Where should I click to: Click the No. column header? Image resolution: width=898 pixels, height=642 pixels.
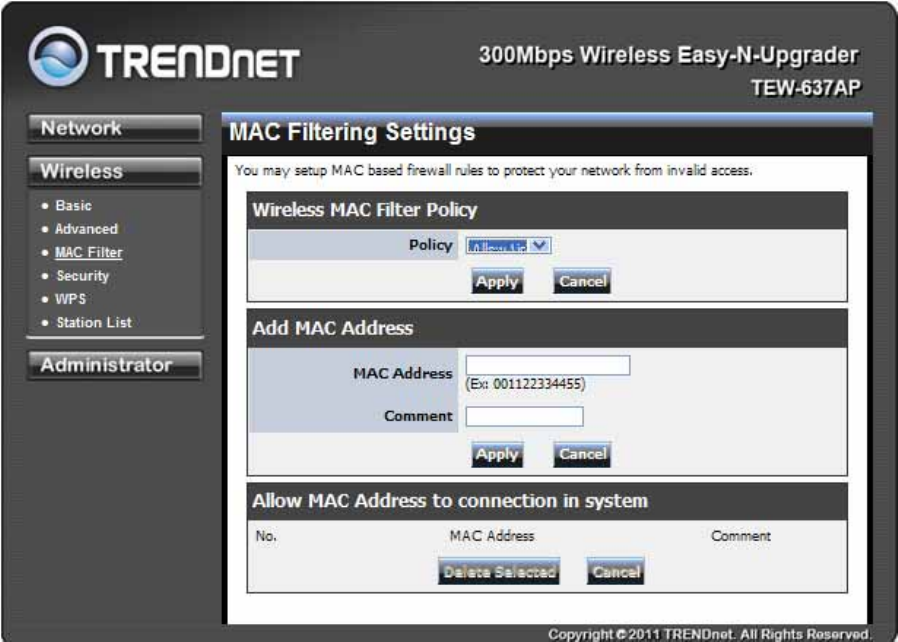(266, 536)
